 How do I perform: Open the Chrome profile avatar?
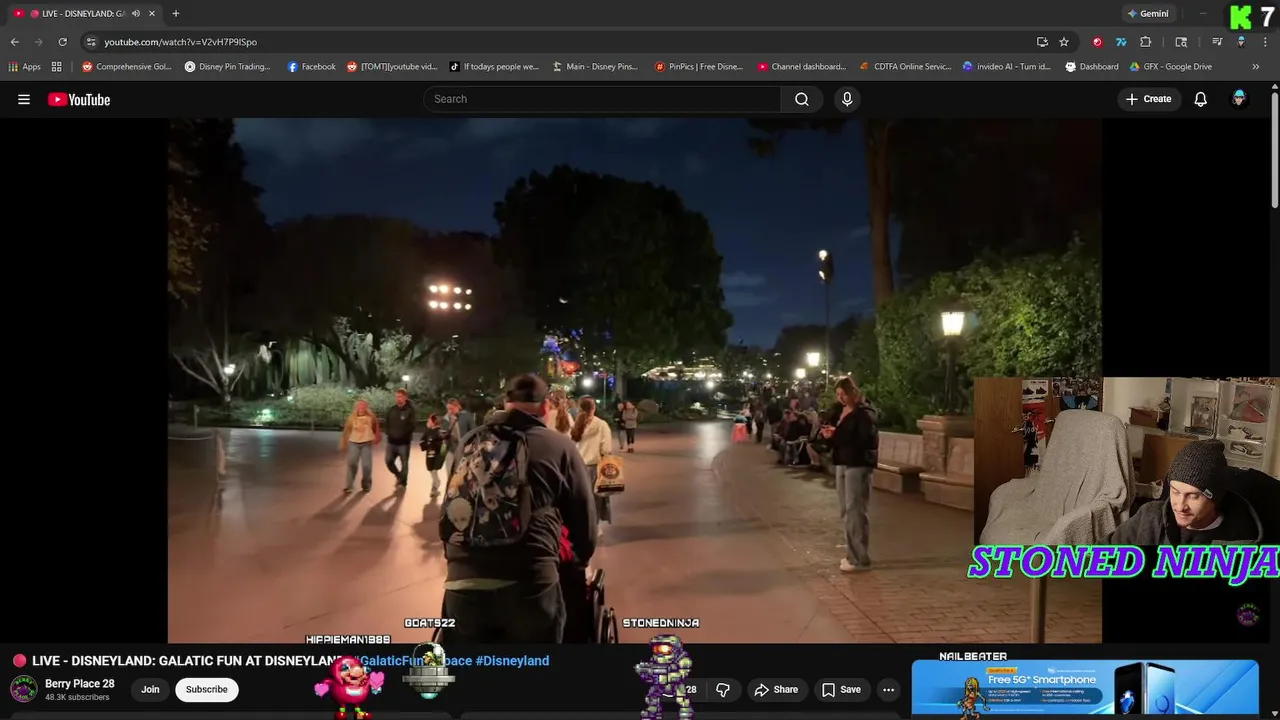[1241, 42]
